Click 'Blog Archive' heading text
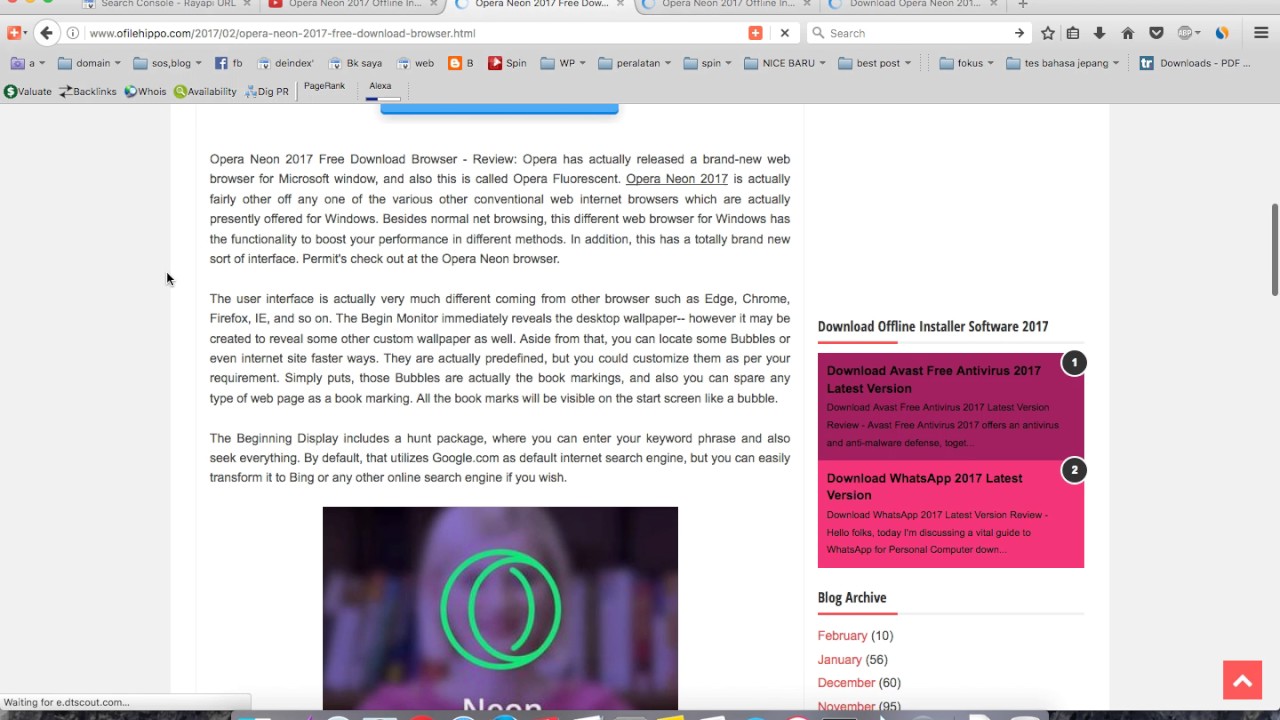The image size is (1280, 720). pos(852,598)
